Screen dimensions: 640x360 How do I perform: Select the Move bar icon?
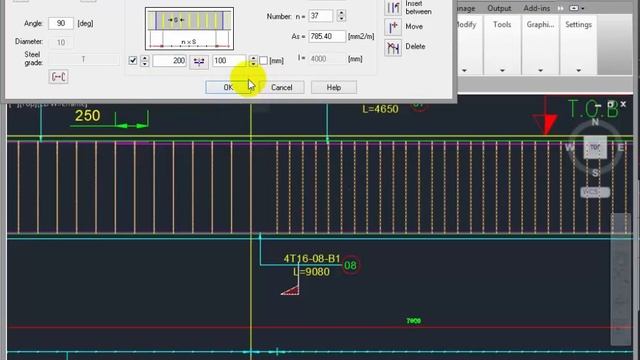click(x=393, y=27)
